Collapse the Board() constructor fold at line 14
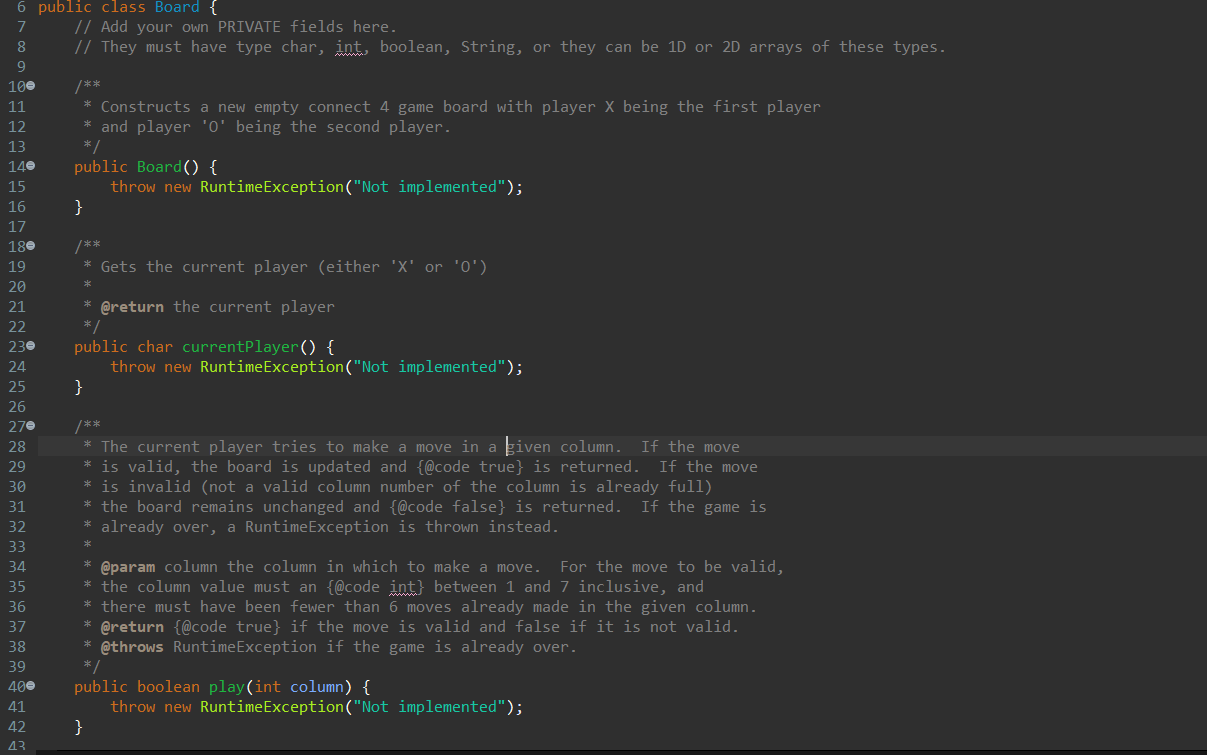This screenshot has width=1207, height=755. click(x=30, y=167)
